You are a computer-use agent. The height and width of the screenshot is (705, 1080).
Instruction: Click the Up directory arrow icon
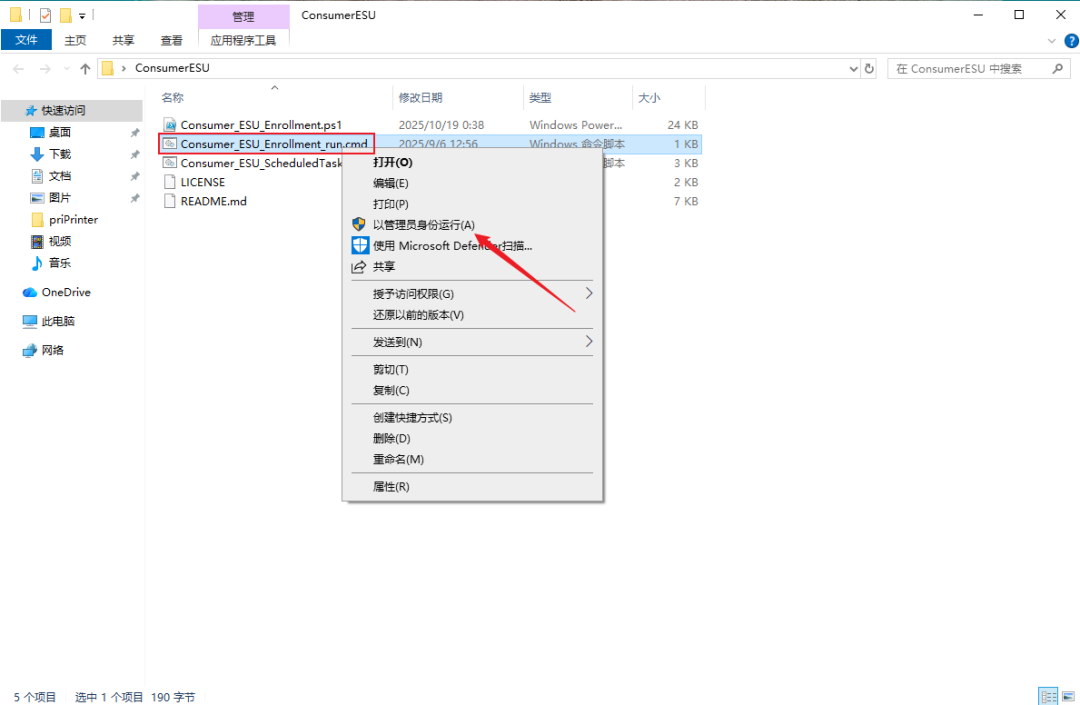[85, 69]
